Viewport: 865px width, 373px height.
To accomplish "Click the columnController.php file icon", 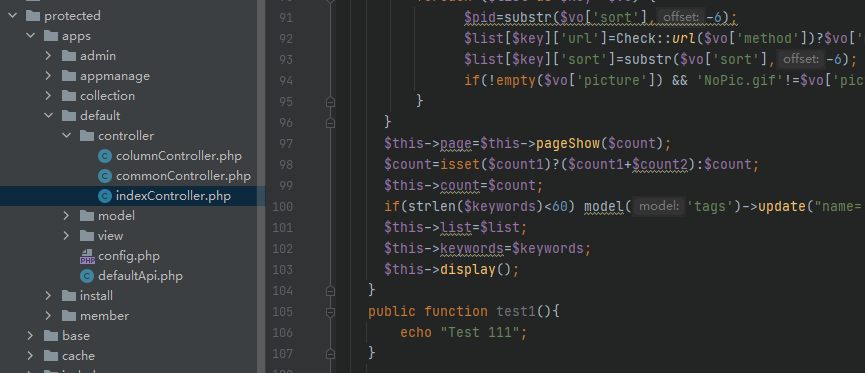I will (x=104, y=156).
